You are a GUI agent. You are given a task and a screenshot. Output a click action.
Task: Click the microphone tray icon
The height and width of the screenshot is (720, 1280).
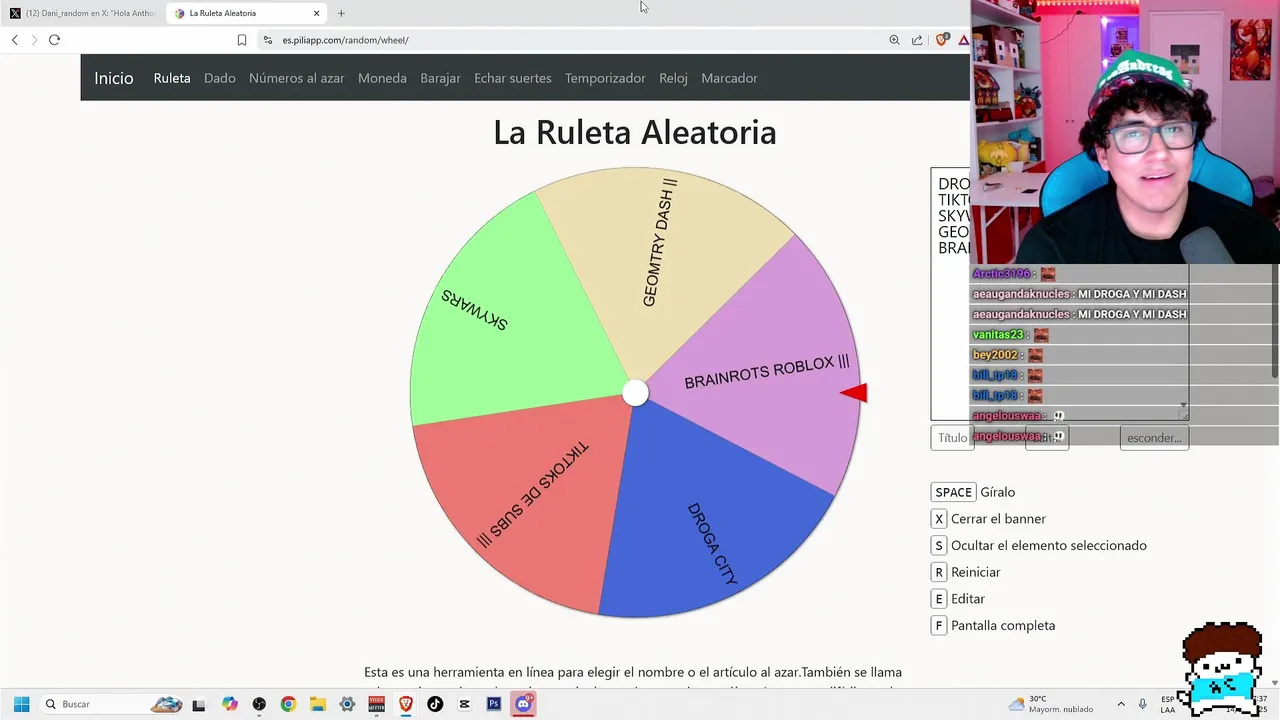click(1144, 704)
